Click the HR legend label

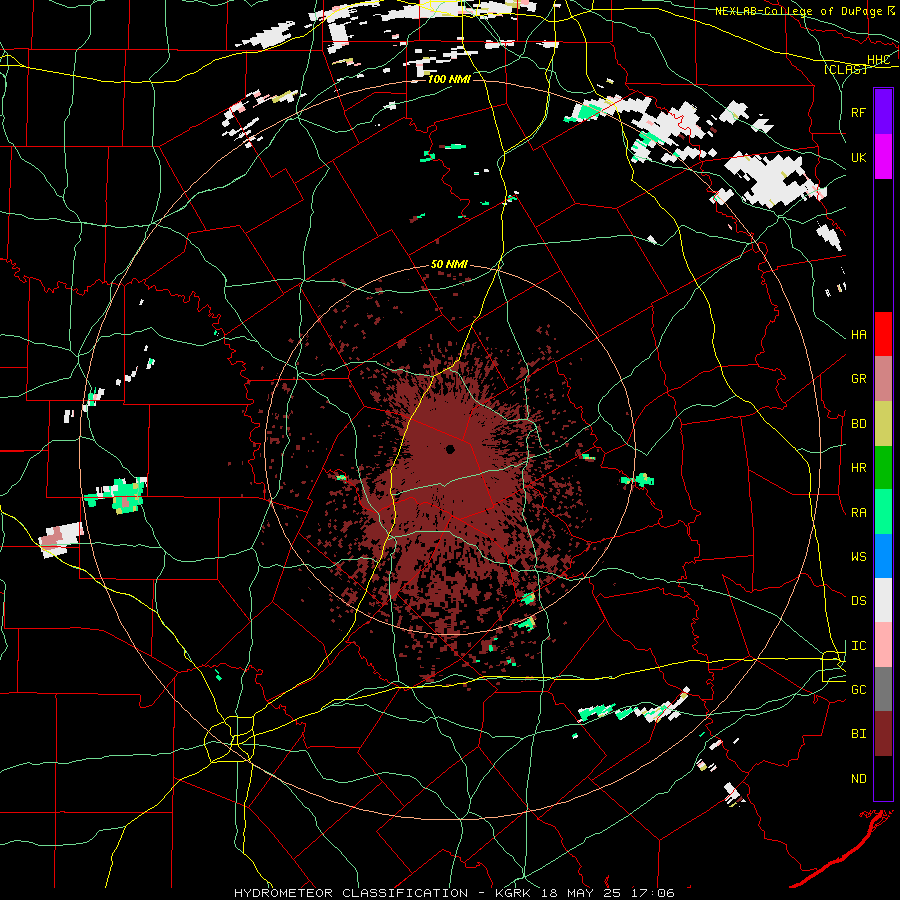(859, 468)
